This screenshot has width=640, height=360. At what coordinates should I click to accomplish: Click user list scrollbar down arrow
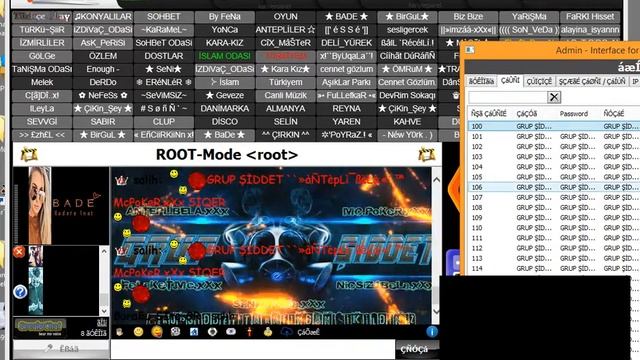click(104, 311)
